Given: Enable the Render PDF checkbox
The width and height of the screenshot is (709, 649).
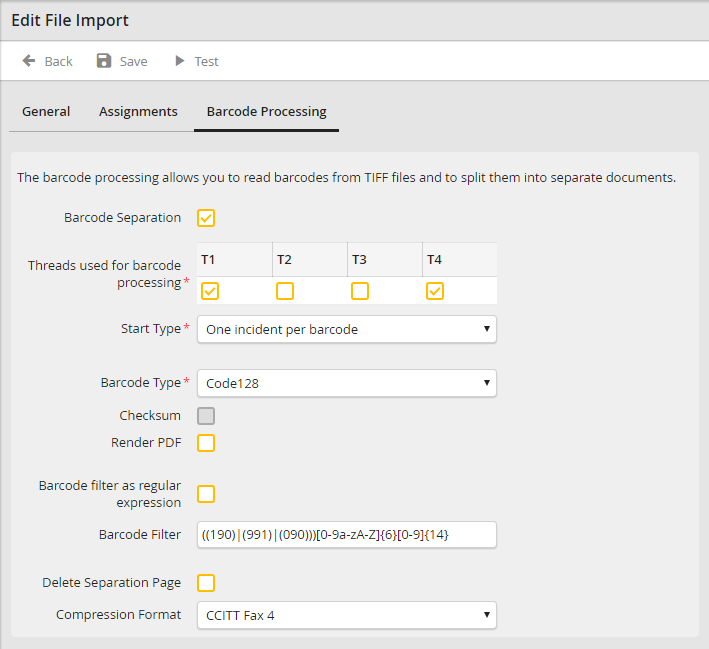Looking at the screenshot, I should tap(206, 443).
